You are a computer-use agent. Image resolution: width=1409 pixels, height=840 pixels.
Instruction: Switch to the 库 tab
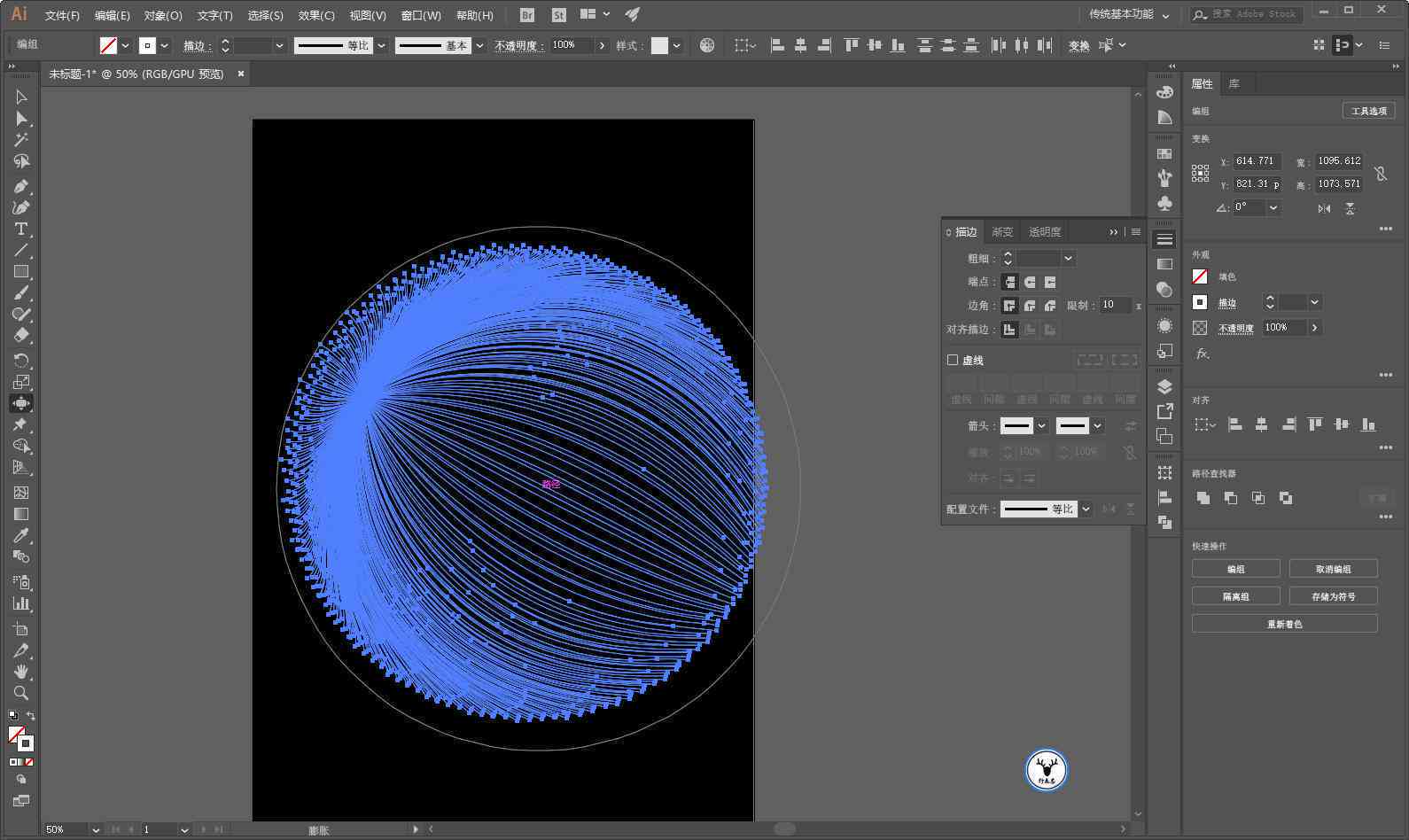click(1234, 83)
